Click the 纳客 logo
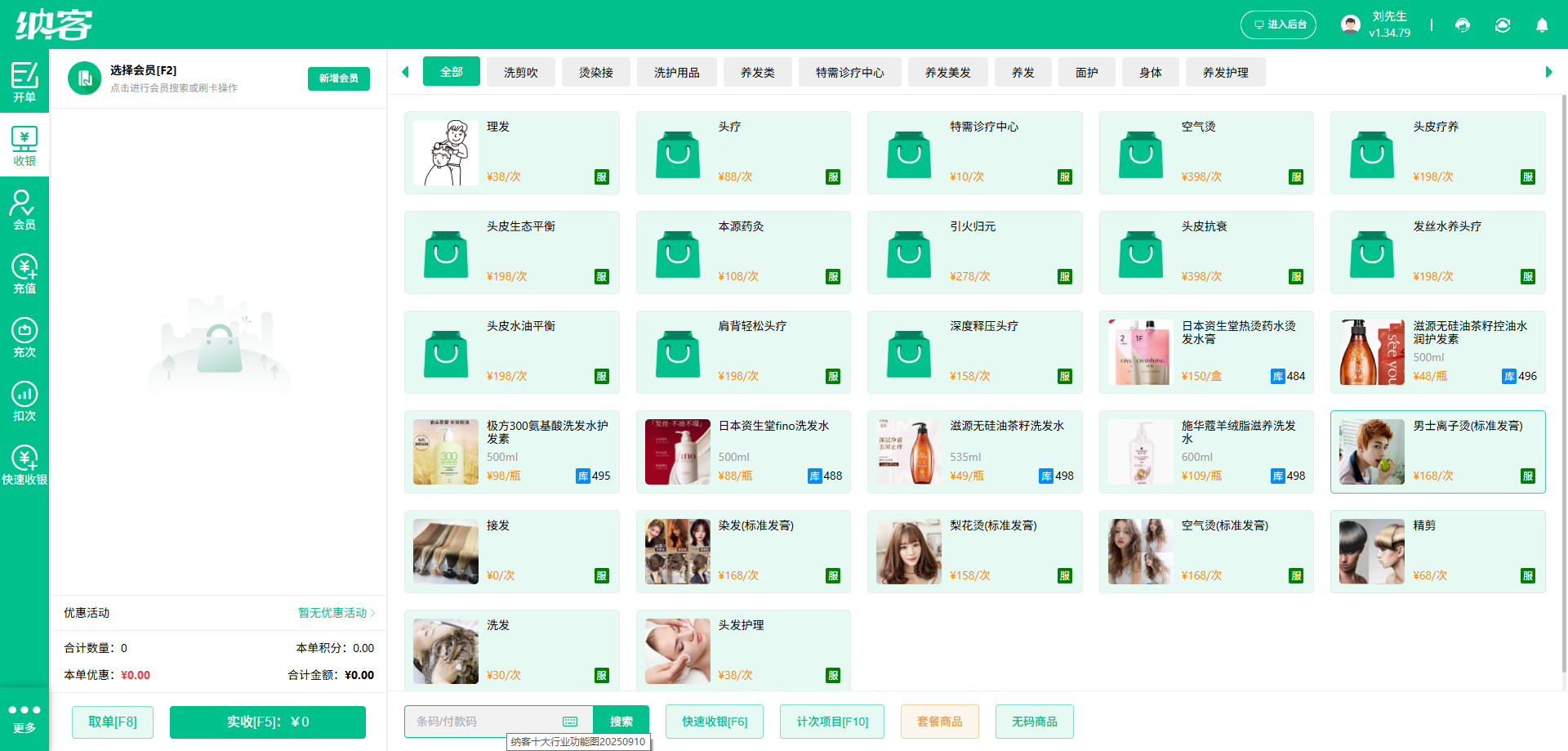The height and width of the screenshot is (751, 1568). click(x=54, y=25)
